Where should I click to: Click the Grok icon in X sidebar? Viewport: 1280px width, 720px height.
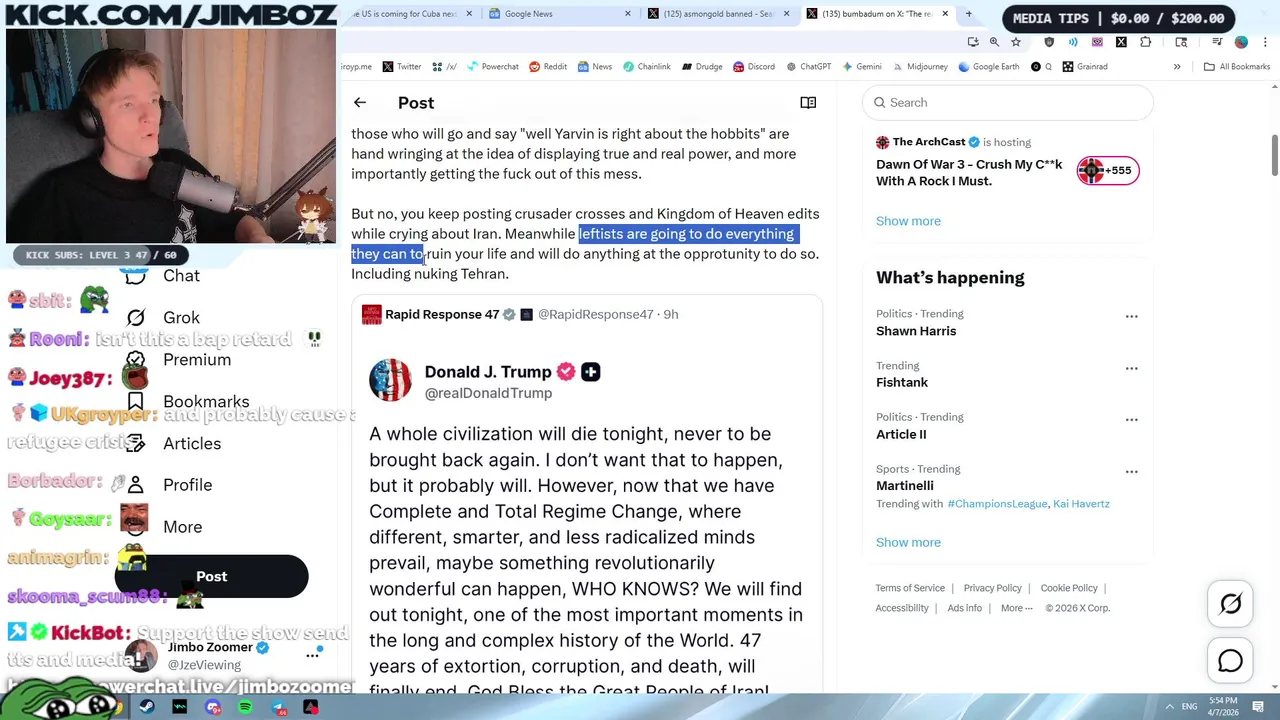pyautogui.click(x=136, y=317)
